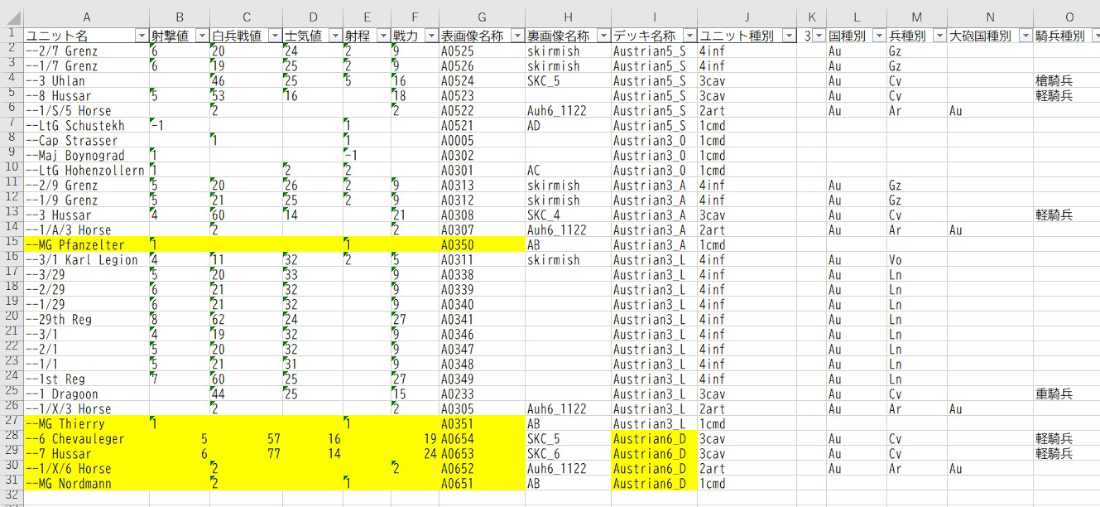Click the --MG Nordmann cell
The width and height of the screenshot is (1100, 507).
click(85, 484)
